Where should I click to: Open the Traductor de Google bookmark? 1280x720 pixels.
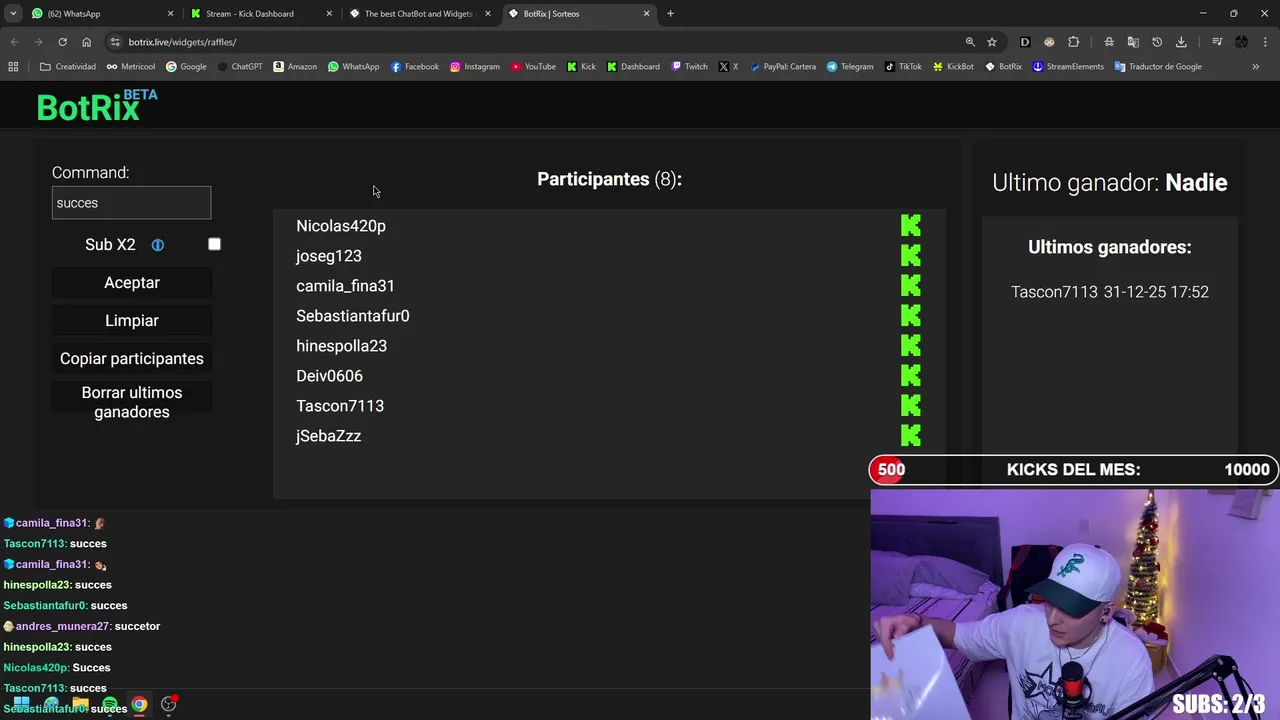pyautogui.click(x=1158, y=67)
